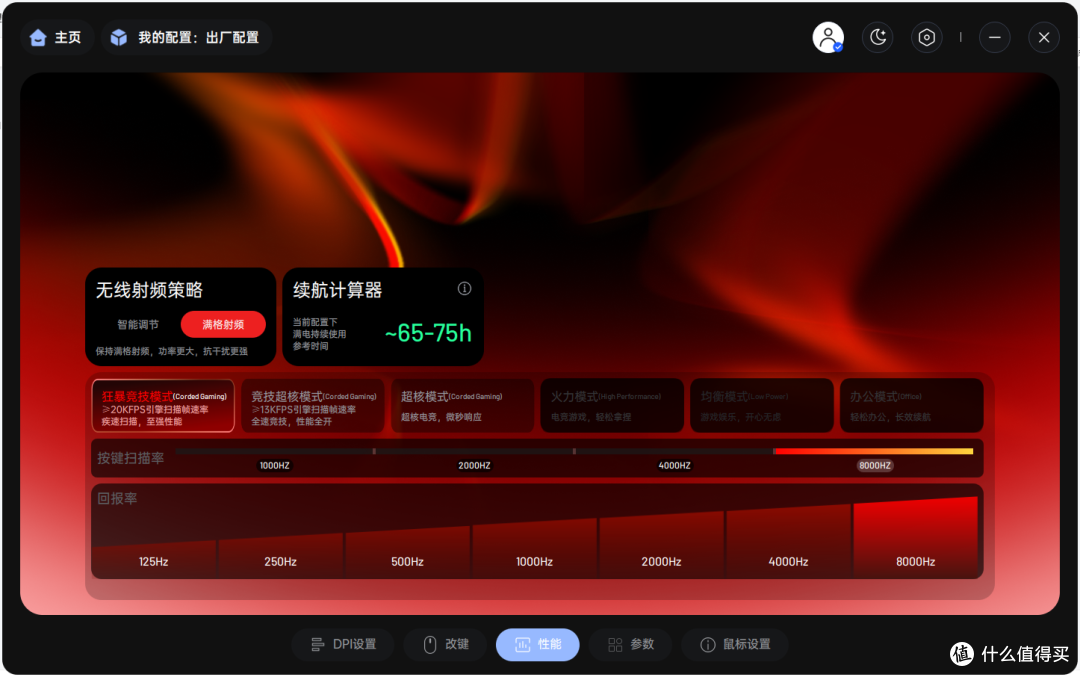
Task: Click the 无线射频策略 heading
Action: tap(149, 290)
